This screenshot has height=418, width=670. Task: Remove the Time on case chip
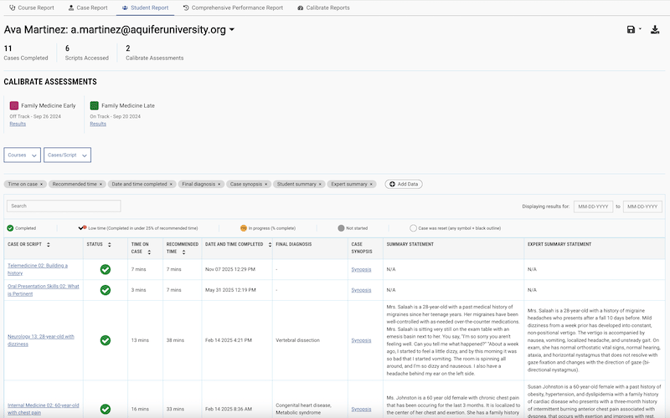click(x=41, y=184)
